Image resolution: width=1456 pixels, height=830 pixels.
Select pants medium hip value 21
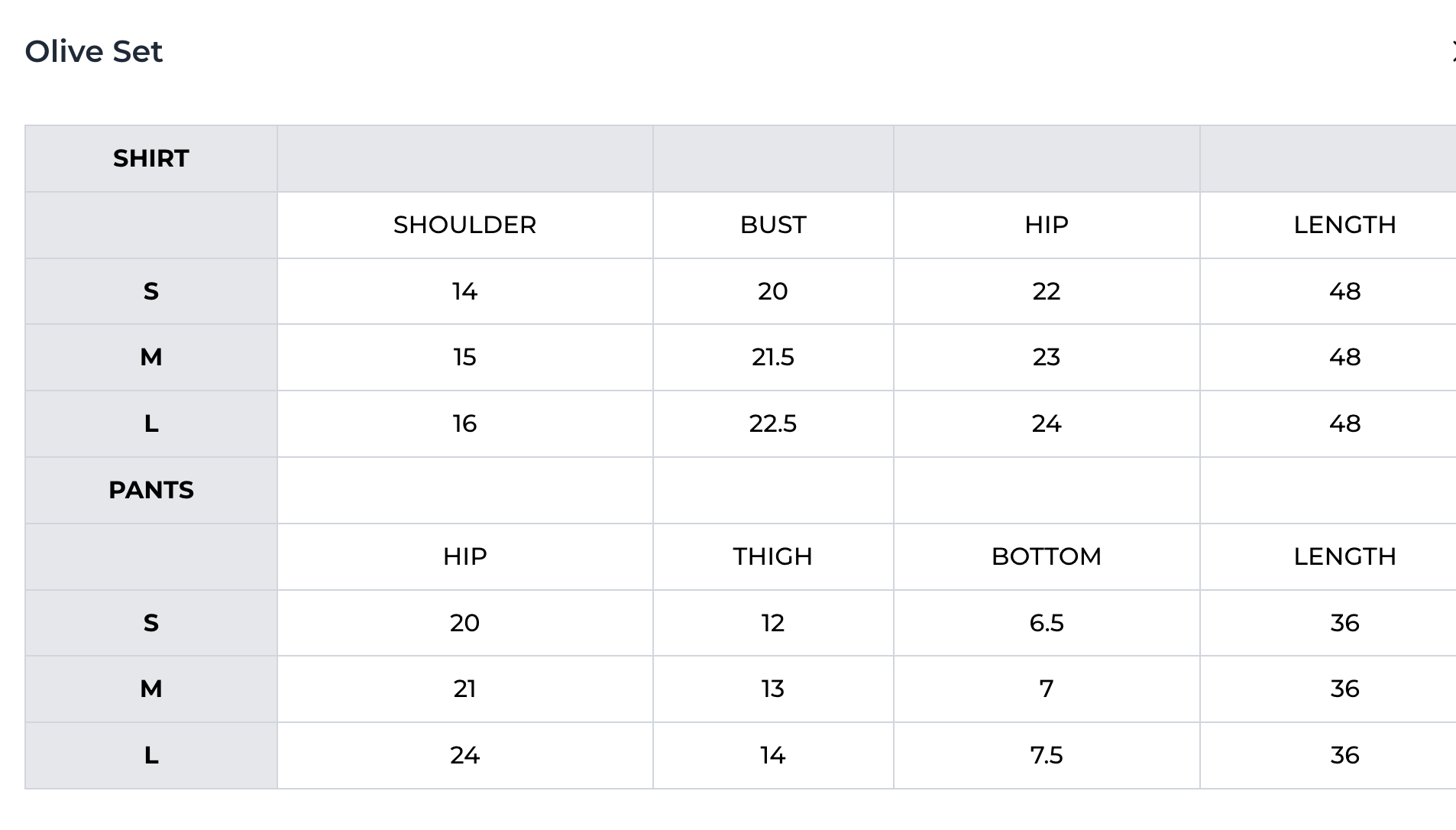point(464,689)
